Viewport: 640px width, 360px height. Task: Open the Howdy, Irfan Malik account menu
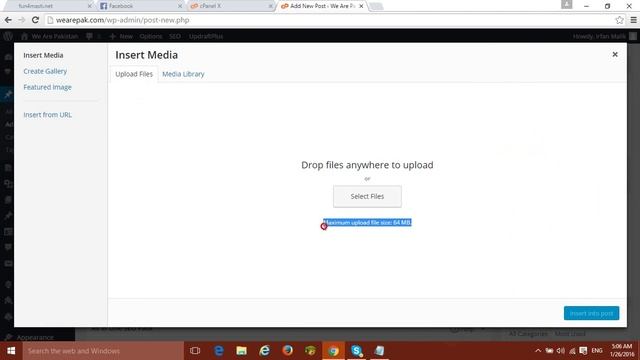click(x=604, y=36)
